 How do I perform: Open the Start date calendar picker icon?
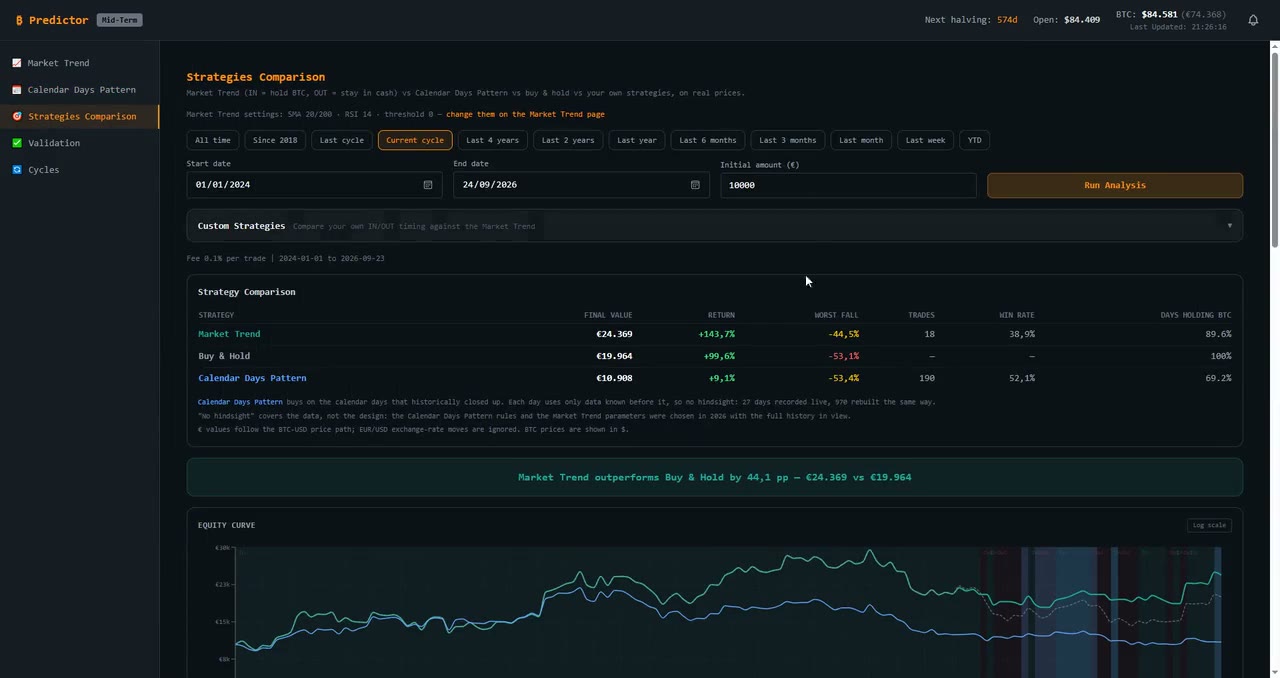click(x=428, y=185)
